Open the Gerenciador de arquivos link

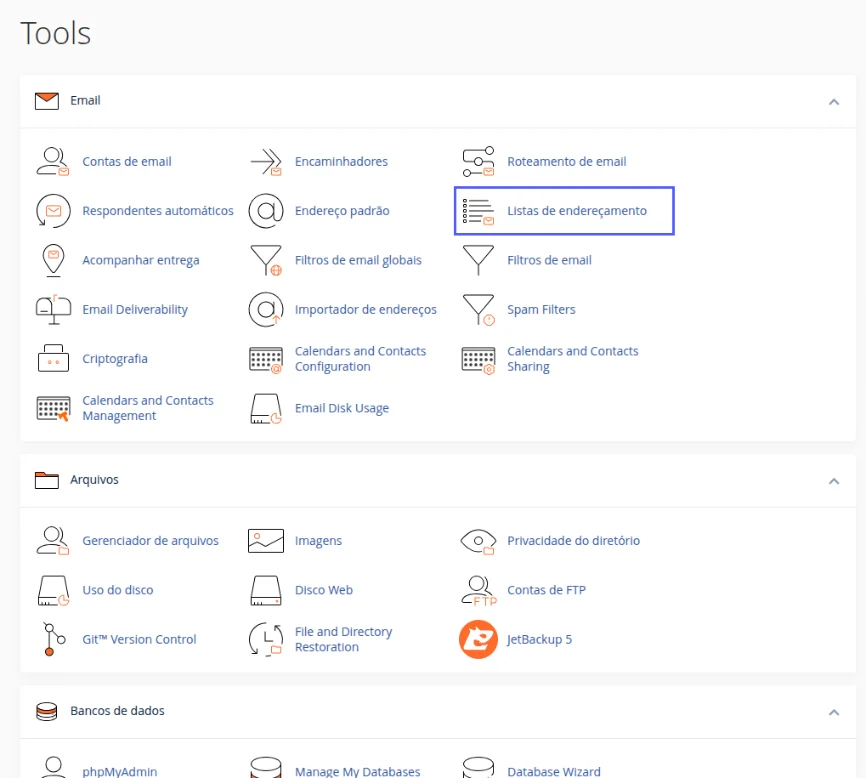coord(150,541)
